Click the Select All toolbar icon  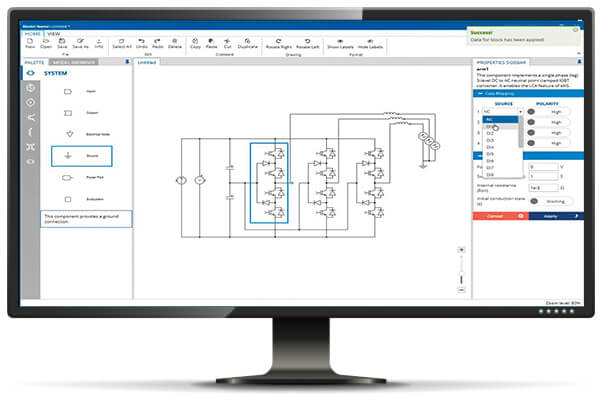point(121,41)
